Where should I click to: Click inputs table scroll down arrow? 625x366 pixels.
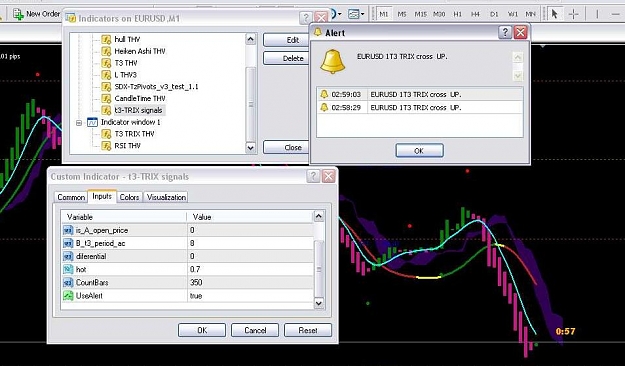[318, 303]
